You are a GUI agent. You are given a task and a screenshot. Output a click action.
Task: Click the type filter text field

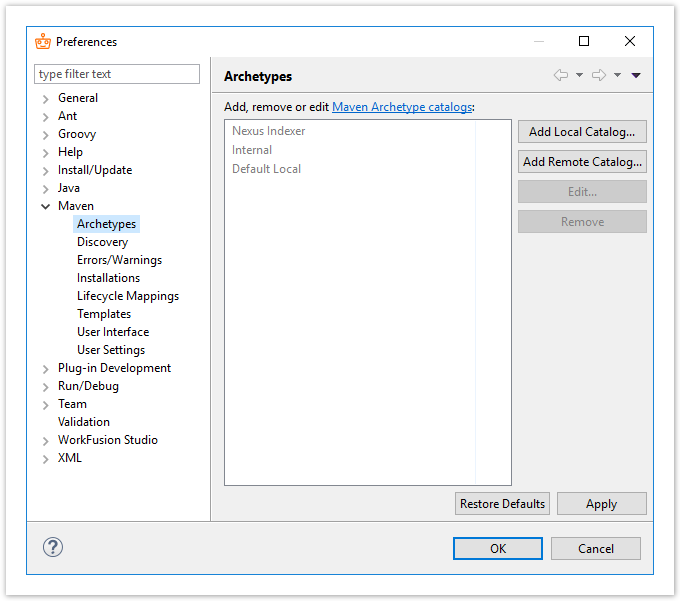click(117, 74)
